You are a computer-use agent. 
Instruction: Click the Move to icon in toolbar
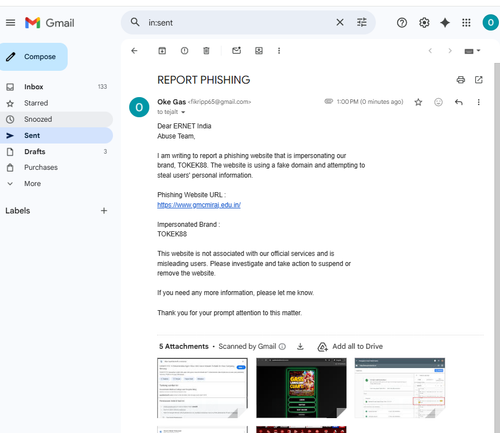[259, 51]
